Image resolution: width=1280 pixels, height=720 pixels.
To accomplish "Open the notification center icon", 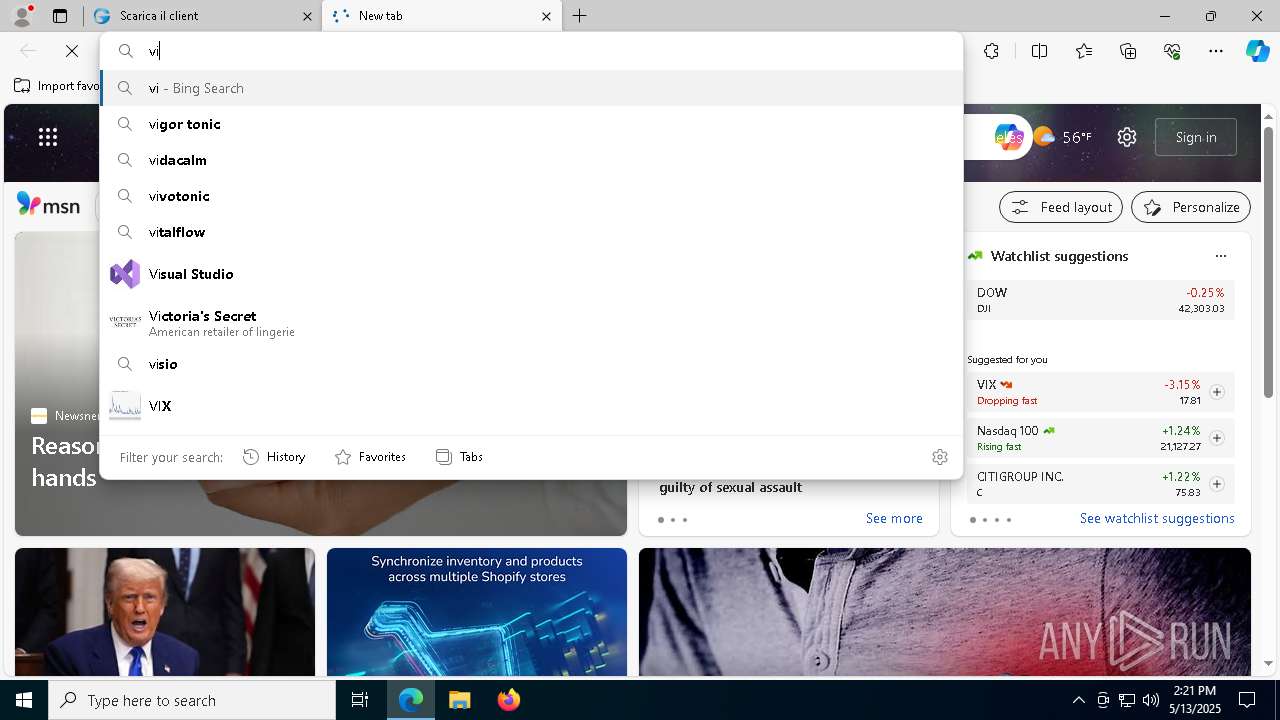I will click(1247, 700).
